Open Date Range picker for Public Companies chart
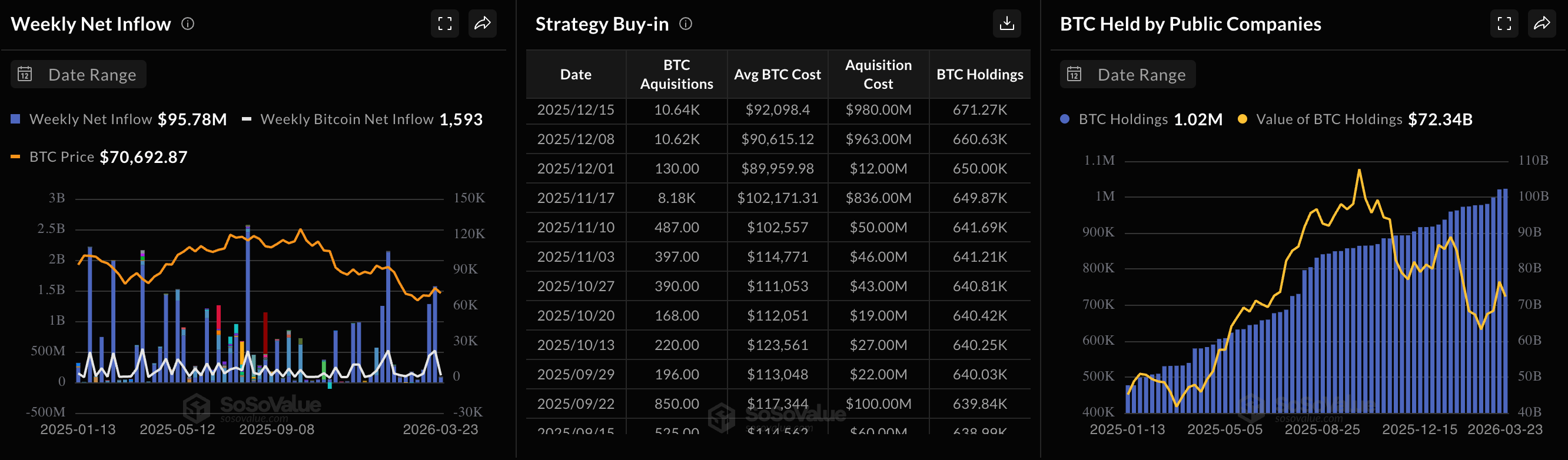Screen dimensions: 1568x460 tap(1141, 74)
